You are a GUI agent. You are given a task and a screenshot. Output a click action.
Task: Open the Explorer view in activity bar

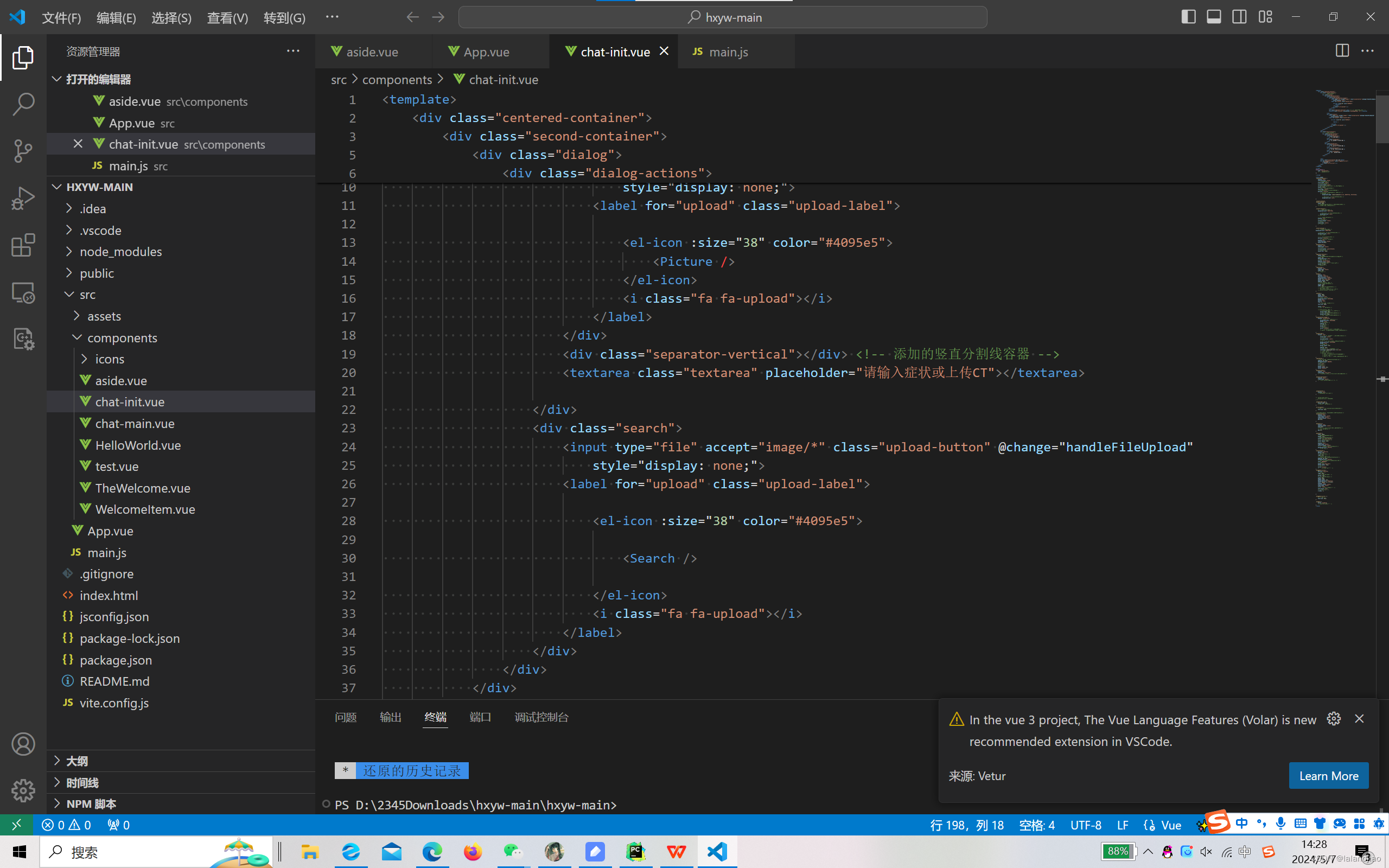(x=23, y=58)
